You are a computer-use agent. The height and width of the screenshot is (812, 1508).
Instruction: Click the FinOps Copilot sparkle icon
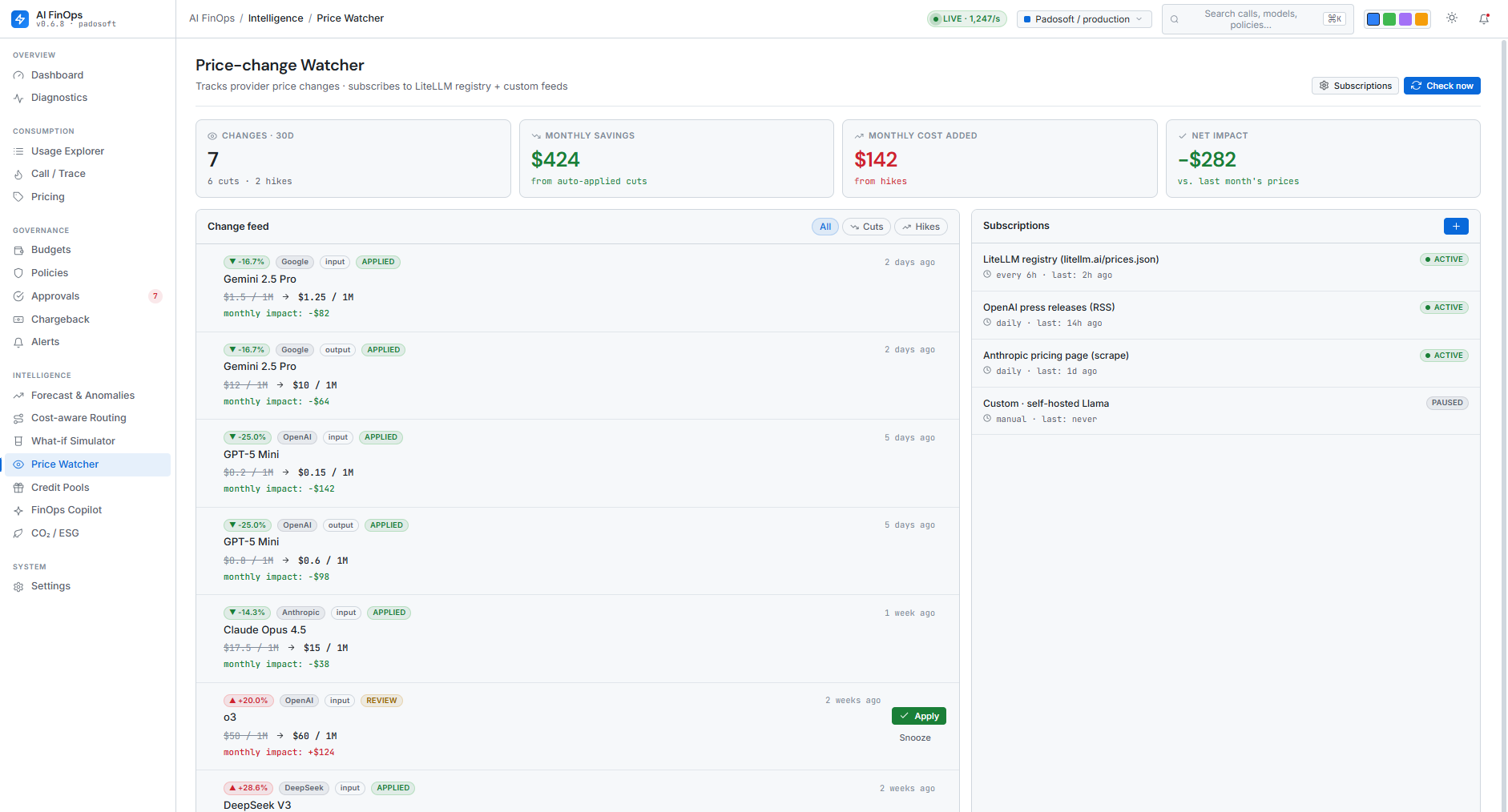click(18, 510)
